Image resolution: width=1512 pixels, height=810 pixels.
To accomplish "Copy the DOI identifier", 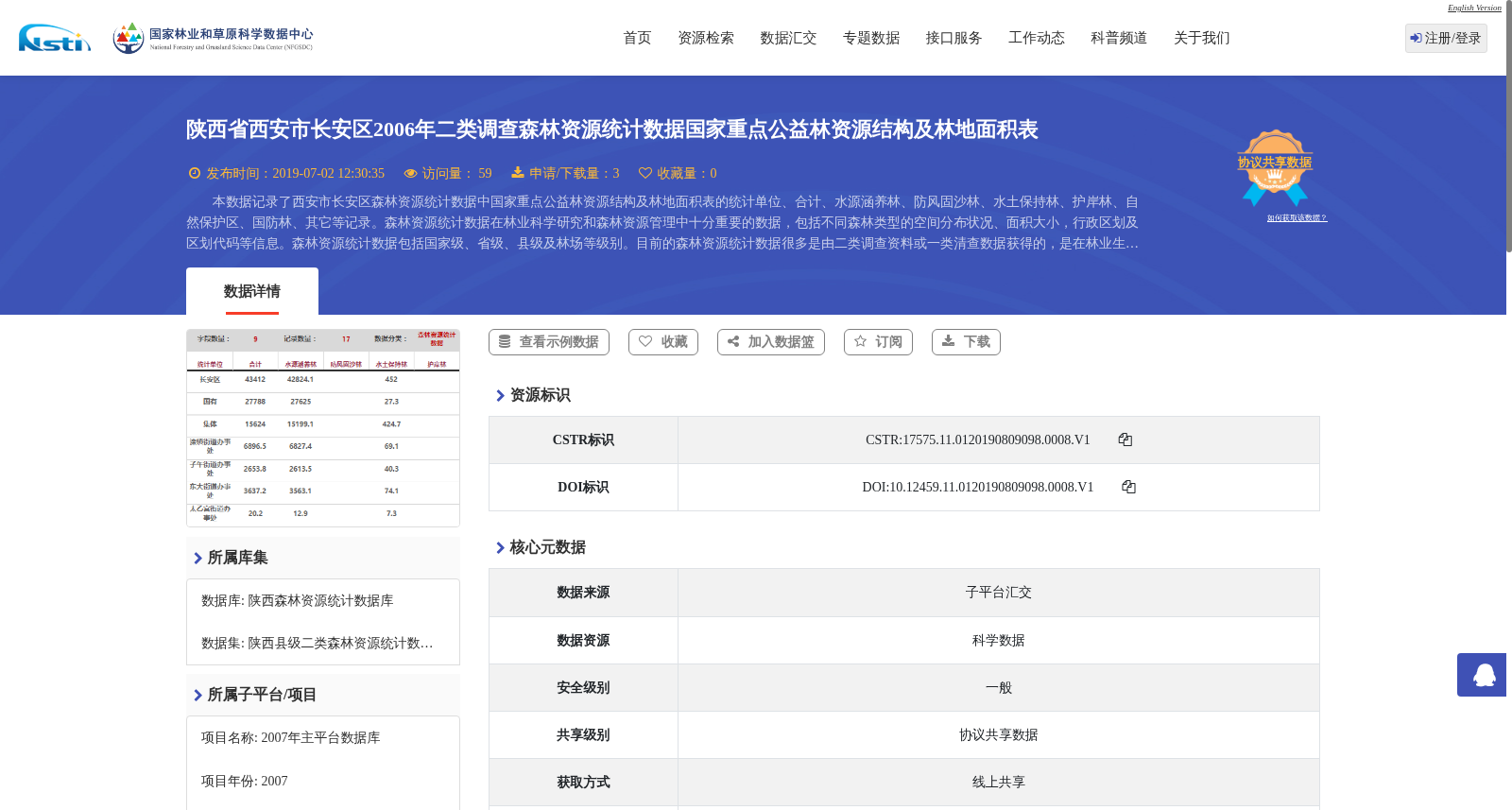I will pyautogui.click(x=1128, y=487).
